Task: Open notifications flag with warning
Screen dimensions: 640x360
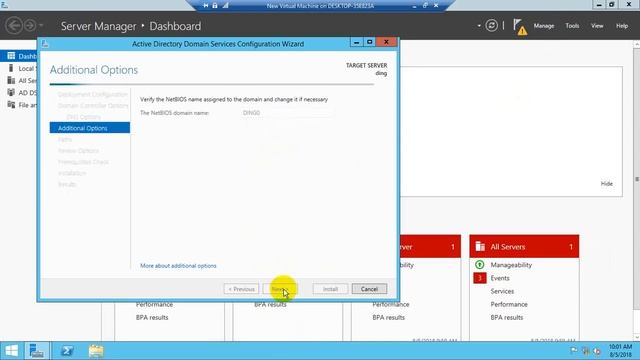Action: 520,27
